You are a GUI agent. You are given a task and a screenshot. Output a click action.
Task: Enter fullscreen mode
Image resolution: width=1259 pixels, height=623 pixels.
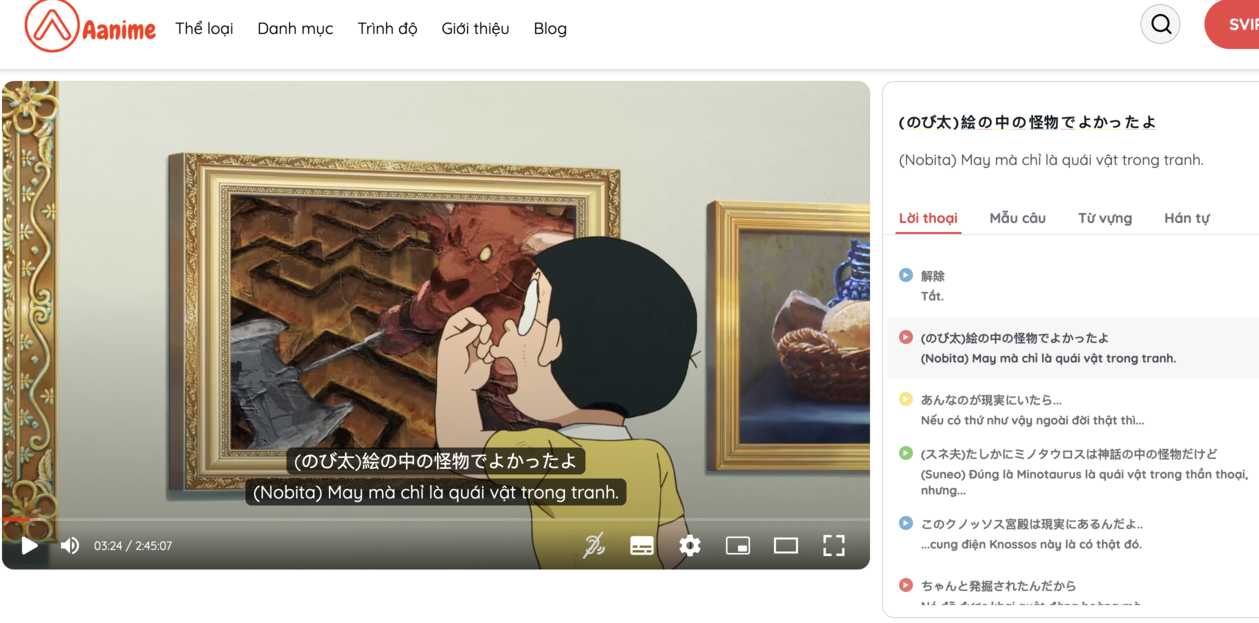pos(835,545)
